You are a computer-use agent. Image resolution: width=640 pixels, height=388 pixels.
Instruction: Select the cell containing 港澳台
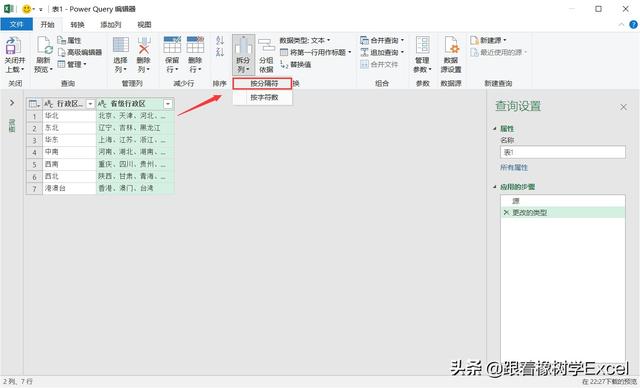[x=69, y=188]
